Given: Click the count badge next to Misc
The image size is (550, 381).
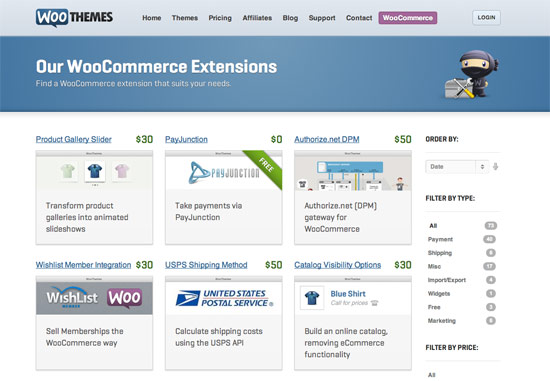Looking at the screenshot, I should pos(489,266).
